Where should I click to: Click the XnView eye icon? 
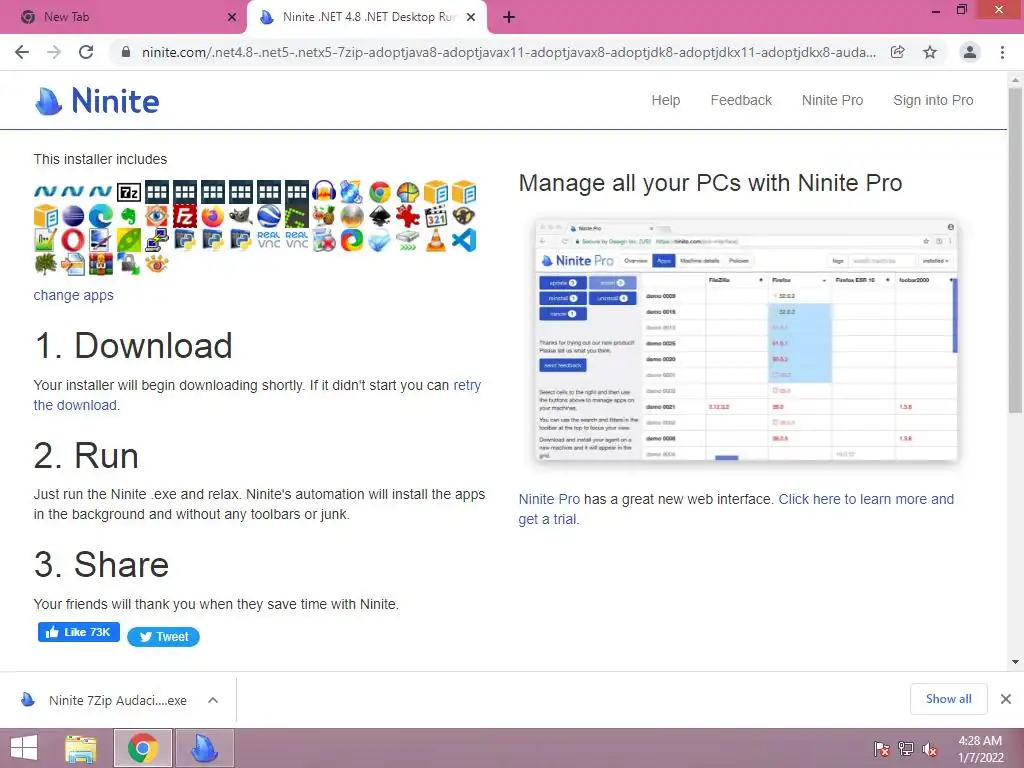click(x=157, y=264)
